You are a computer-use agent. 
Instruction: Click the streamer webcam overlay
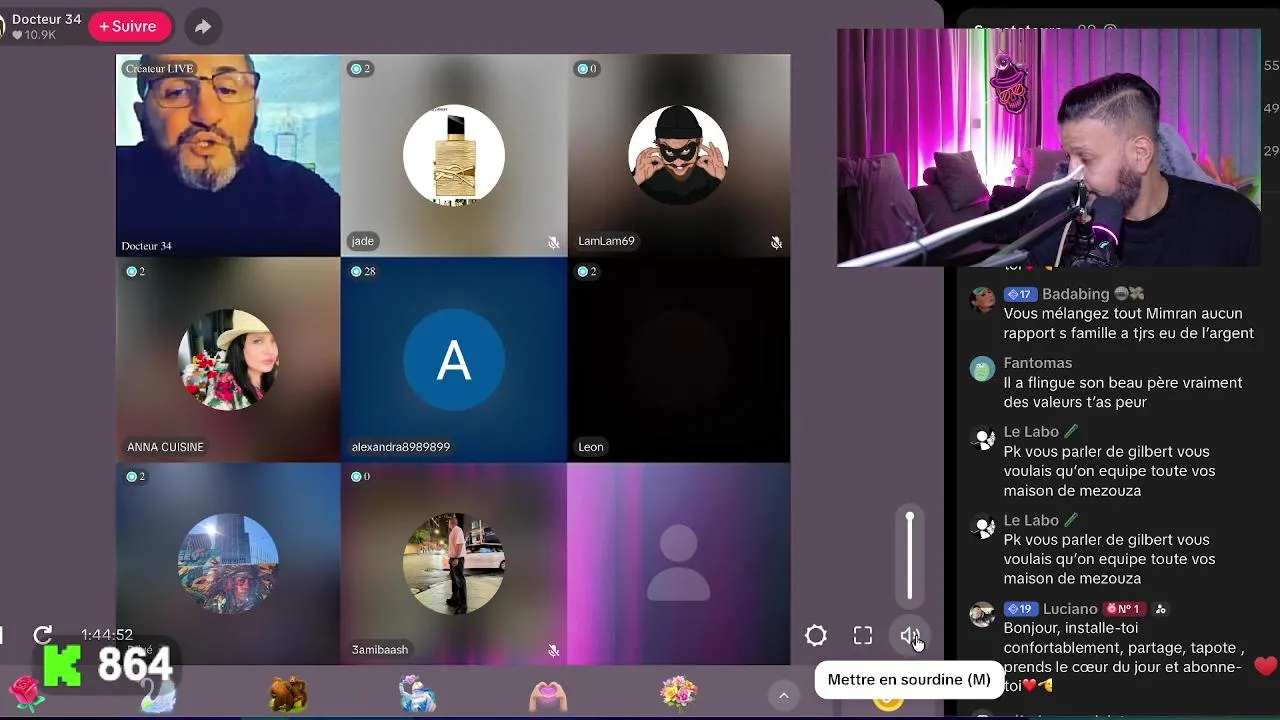(x=1048, y=148)
